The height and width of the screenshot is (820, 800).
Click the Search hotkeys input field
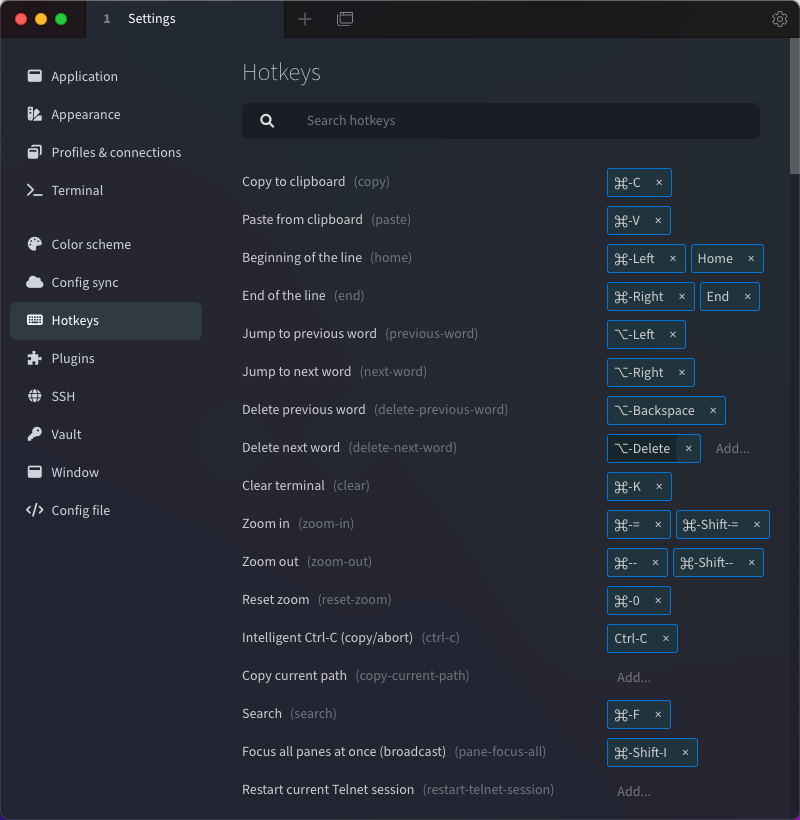click(500, 121)
